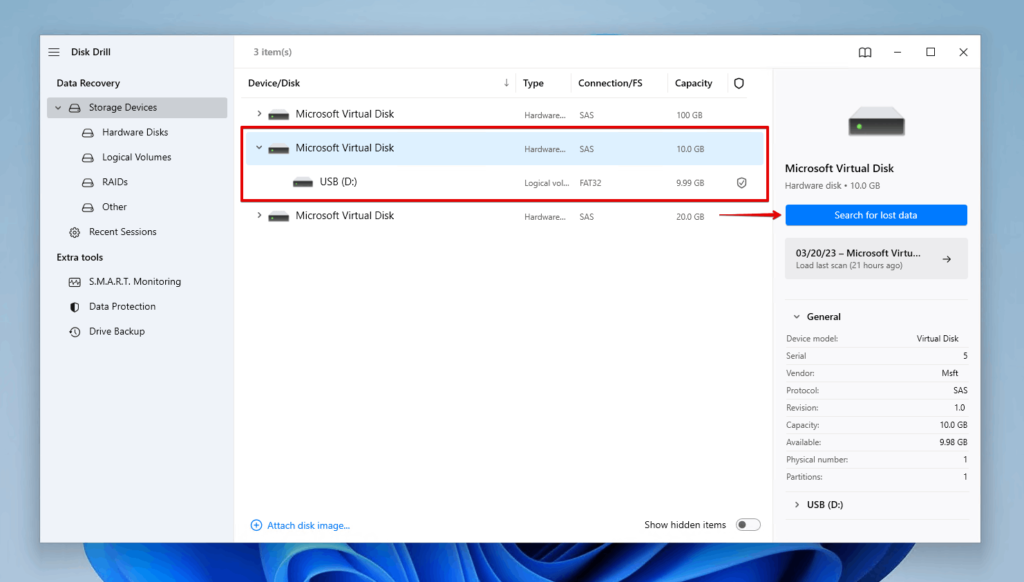This screenshot has height=582, width=1024.
Task: Select the Drive Backup clock icon
Action: pos(75,331)
